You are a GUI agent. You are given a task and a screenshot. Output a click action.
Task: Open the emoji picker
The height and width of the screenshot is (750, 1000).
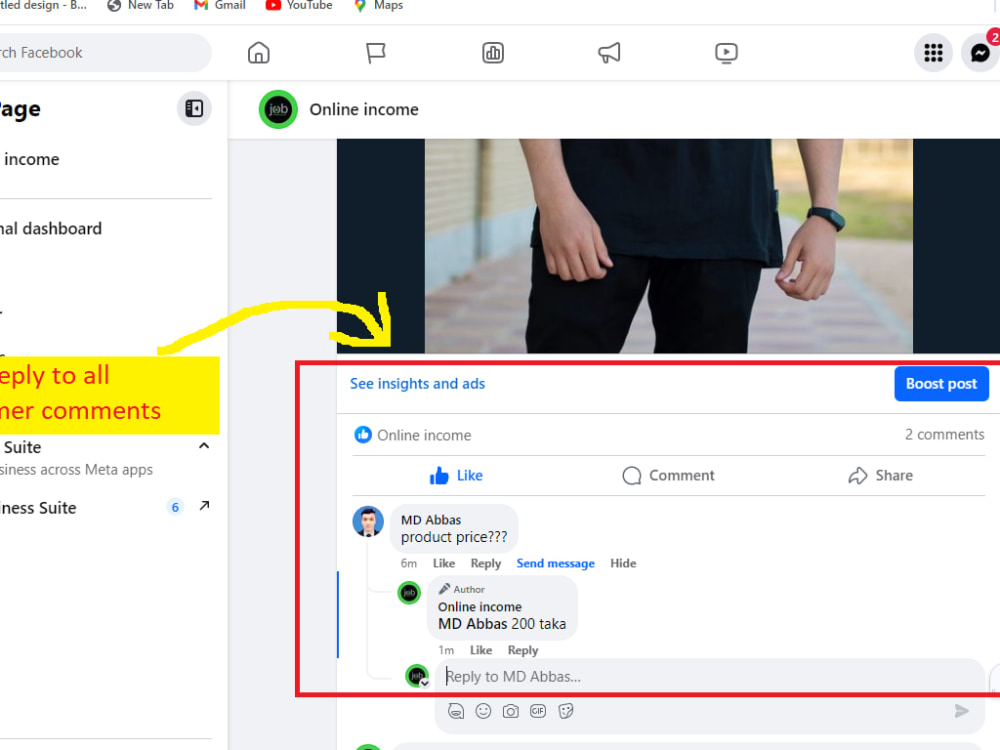click(x=483, y=711)
